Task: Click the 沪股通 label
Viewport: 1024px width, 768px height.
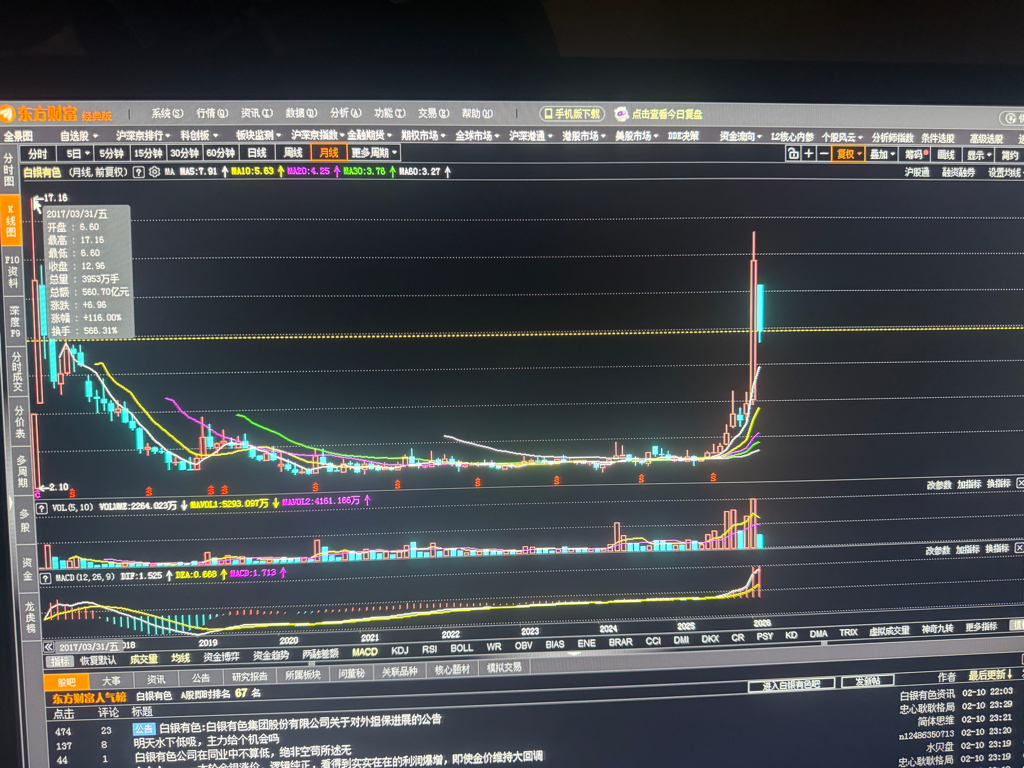Action: pyautogui.click(x=916, y=172)
